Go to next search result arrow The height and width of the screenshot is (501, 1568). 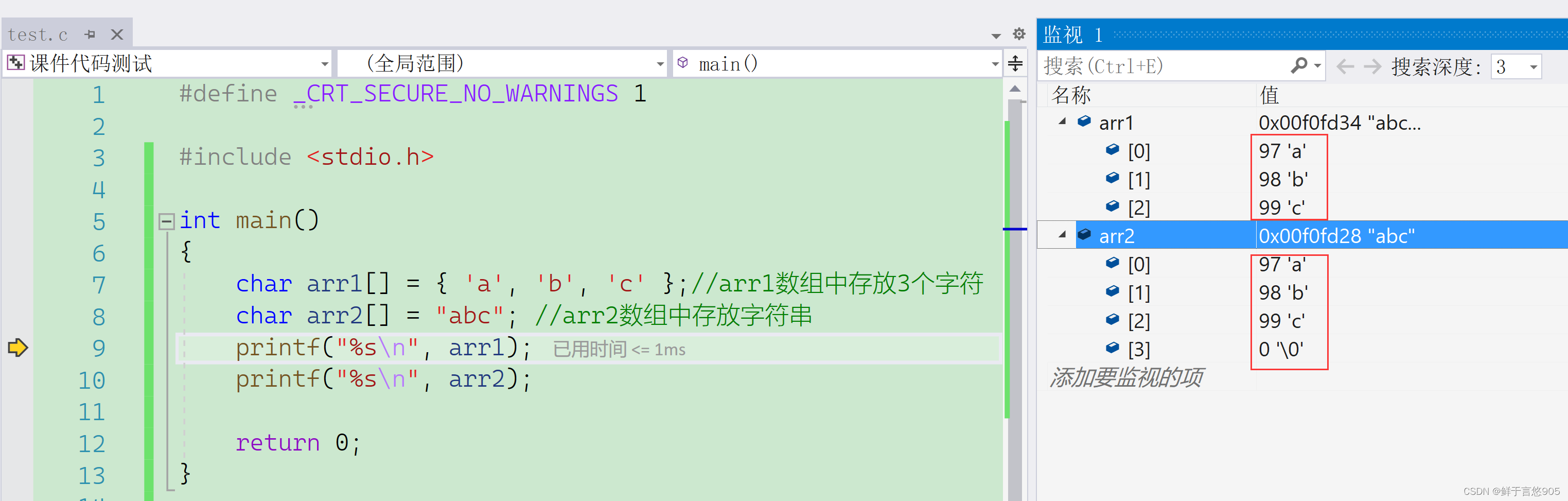point(1372,66)
